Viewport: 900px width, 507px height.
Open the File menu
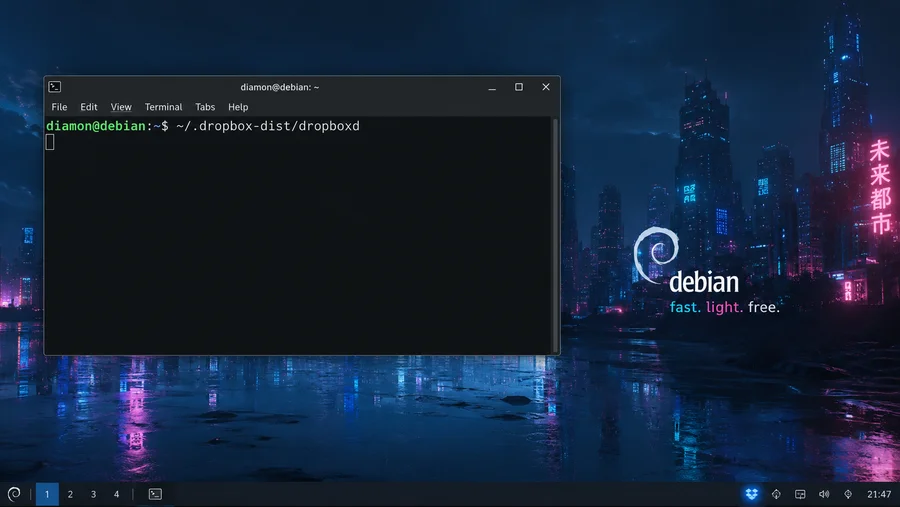coord(59,107)
